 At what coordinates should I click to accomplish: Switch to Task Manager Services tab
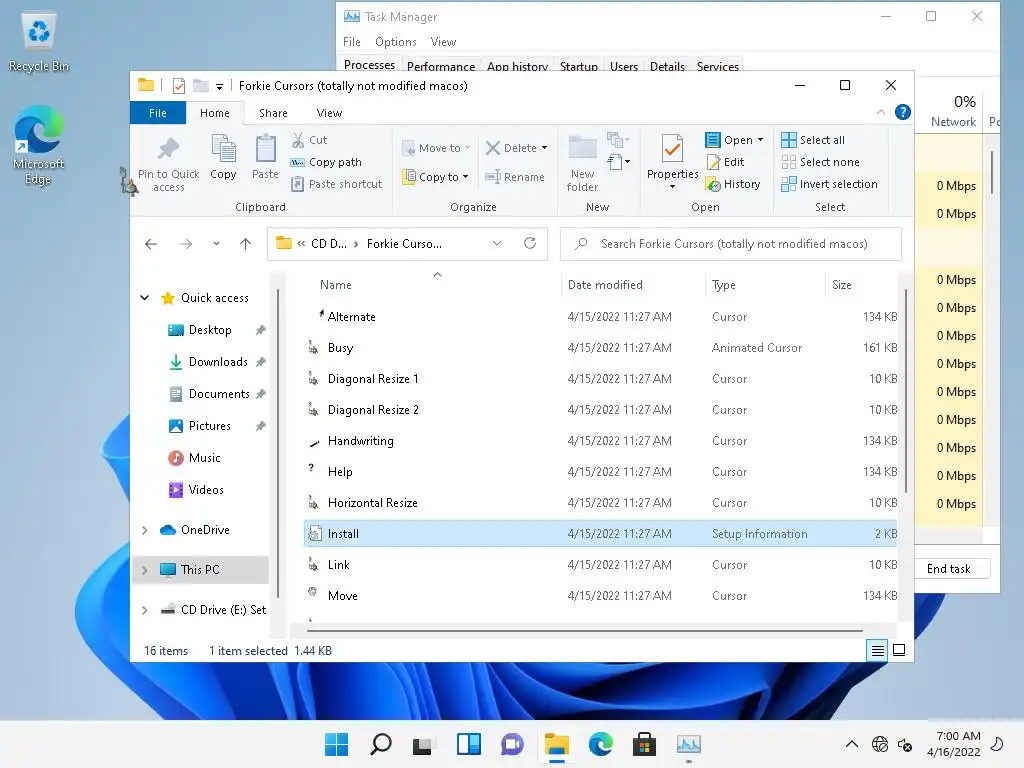click(x=718, y=66)
